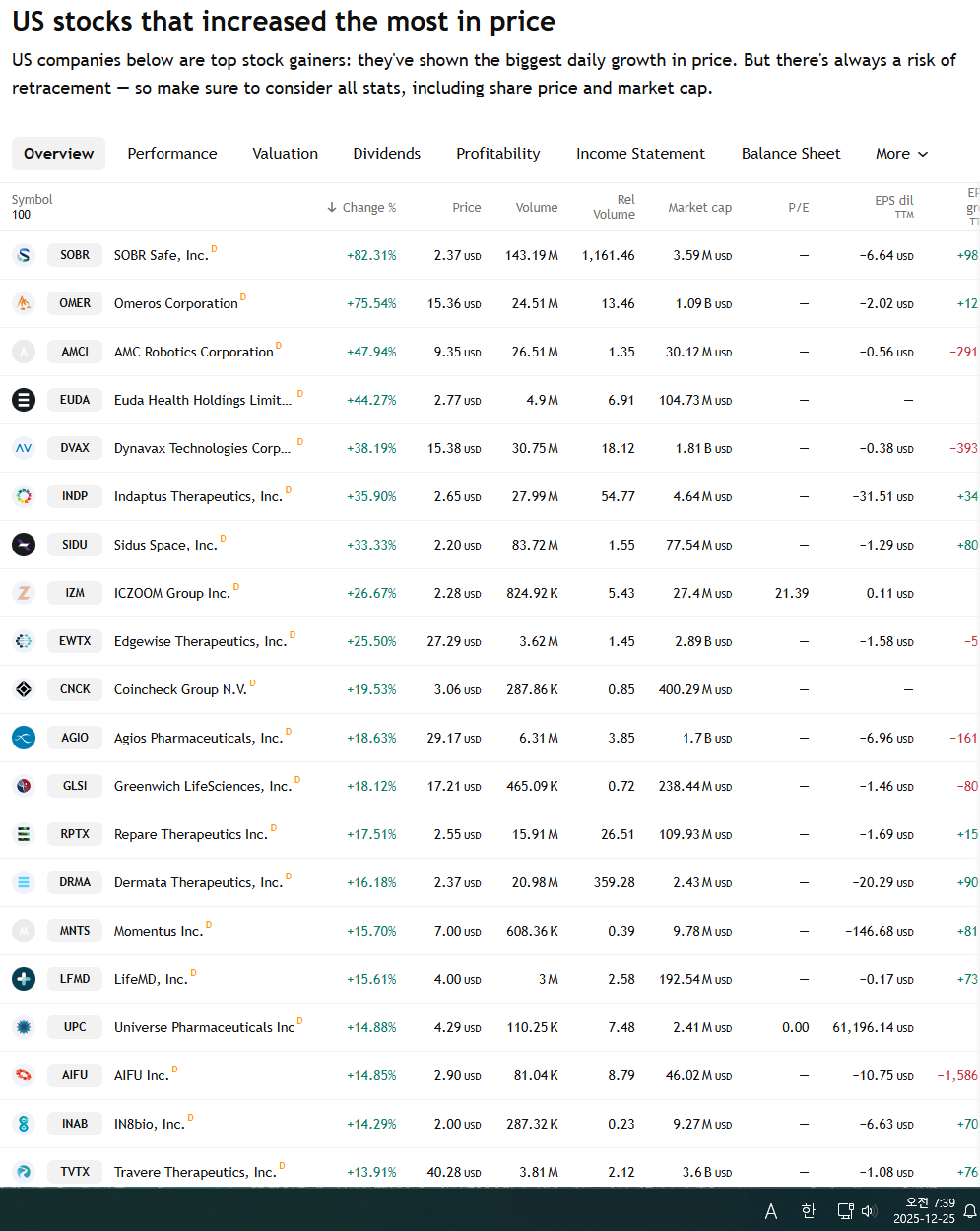The height and width of the screenshot is (1231, 980).
Task: Expand the More tabs dropdown
Action: click(x=902, y=154)
